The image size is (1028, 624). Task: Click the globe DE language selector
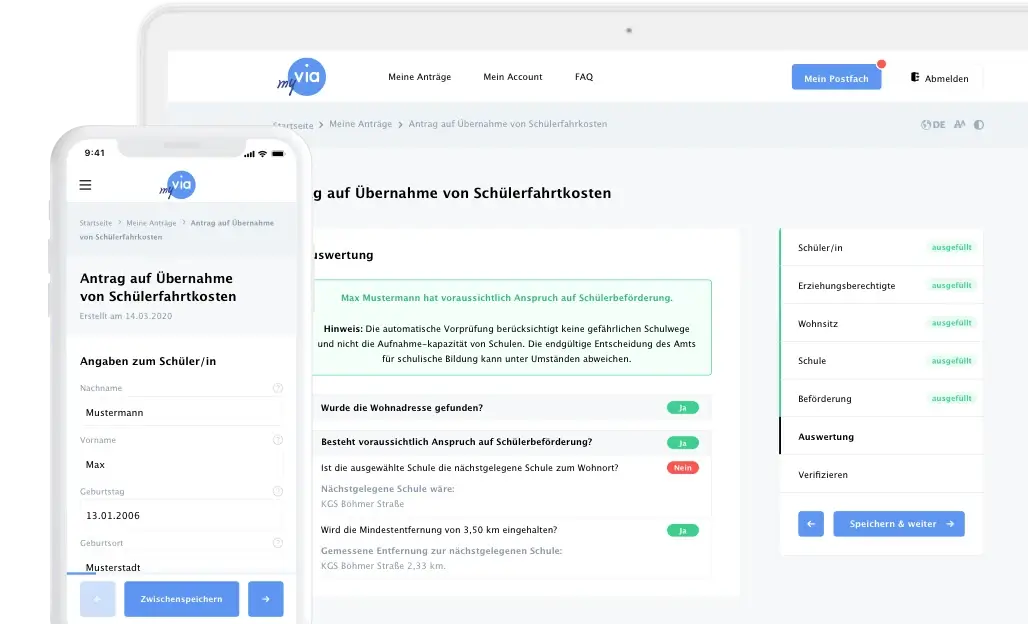tap(932, 125)
